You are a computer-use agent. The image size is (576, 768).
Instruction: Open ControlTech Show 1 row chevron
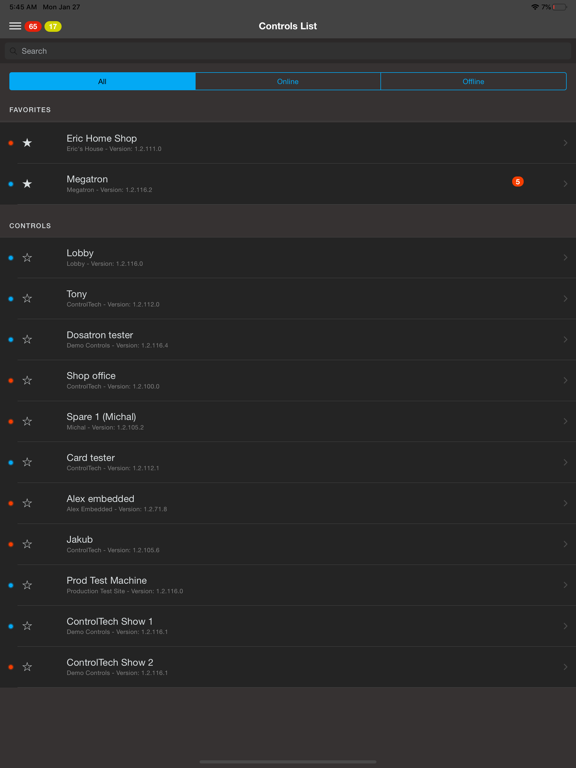coord(566,626)
